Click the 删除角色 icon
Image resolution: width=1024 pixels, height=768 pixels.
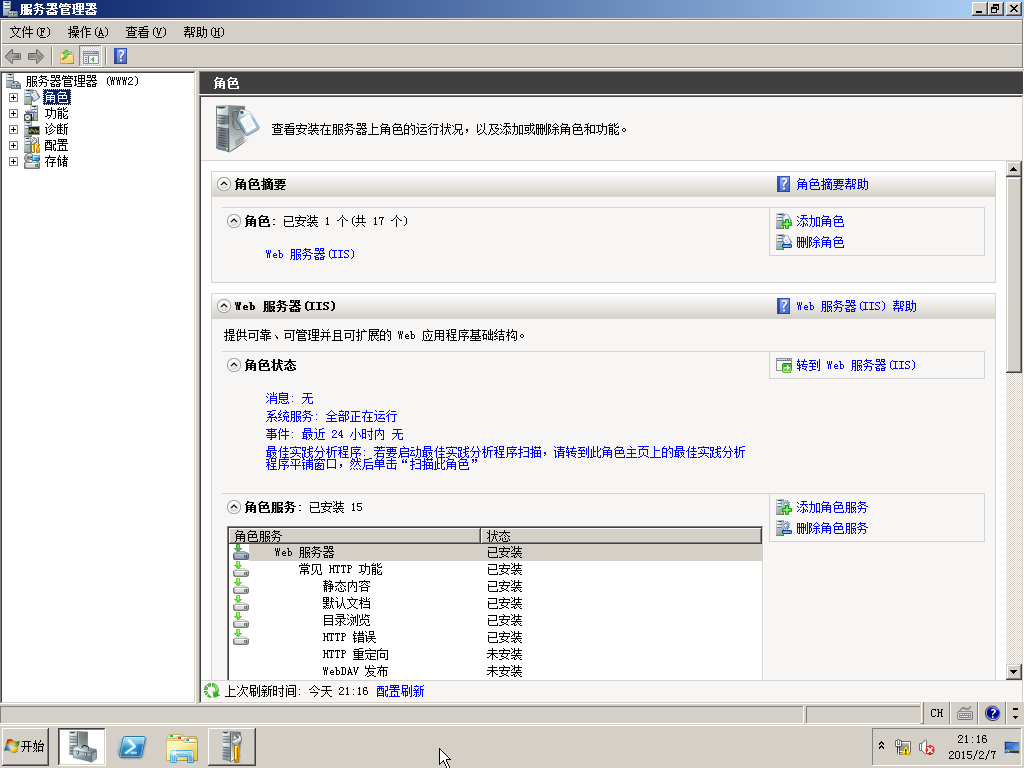[x=784, y=242]
